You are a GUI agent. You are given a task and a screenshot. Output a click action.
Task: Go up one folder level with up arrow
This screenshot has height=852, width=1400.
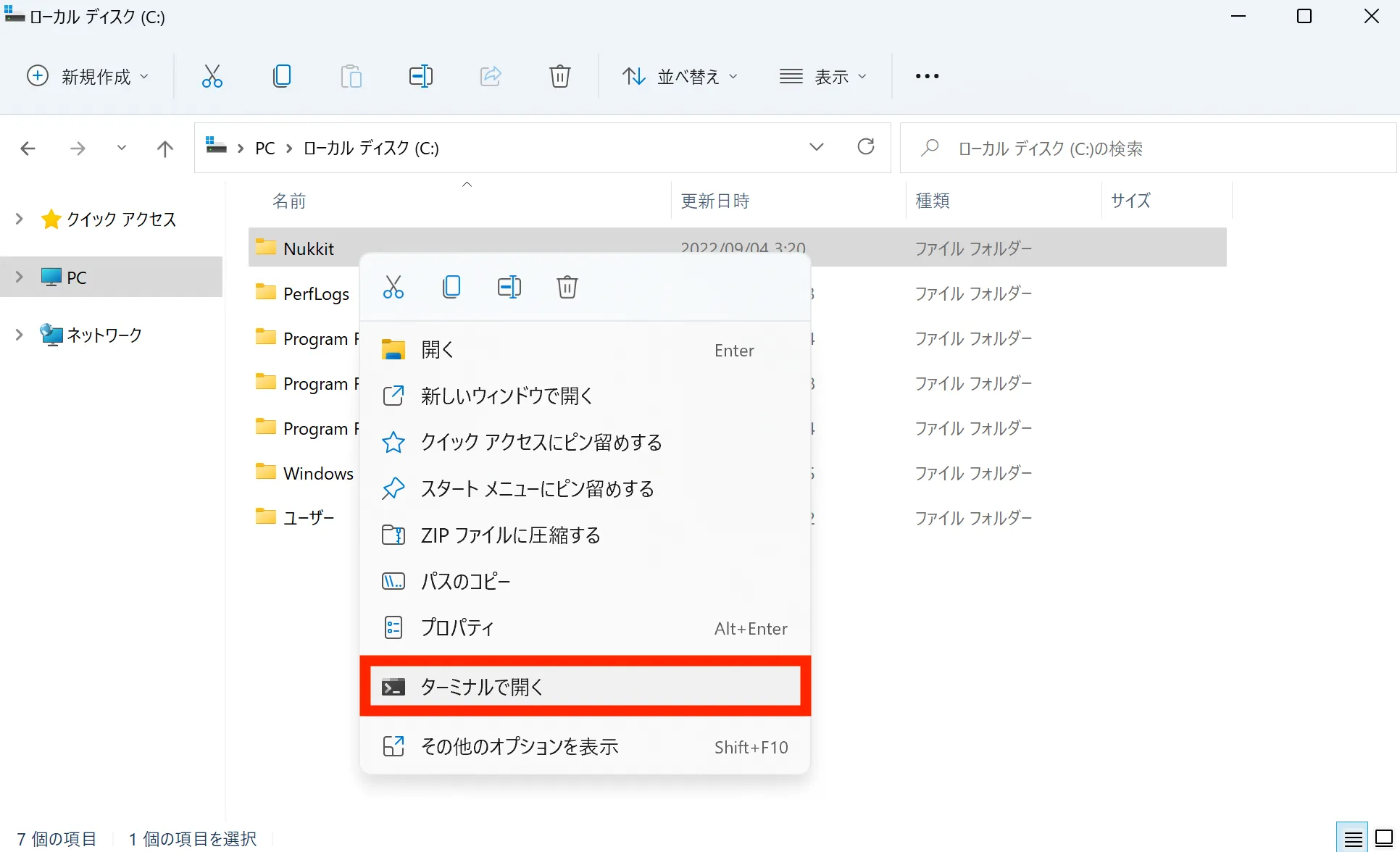click(165, 149)
